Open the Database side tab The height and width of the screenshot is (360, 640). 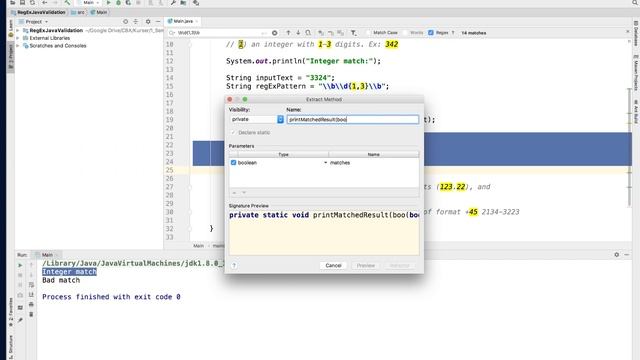[x=636, y=33]
